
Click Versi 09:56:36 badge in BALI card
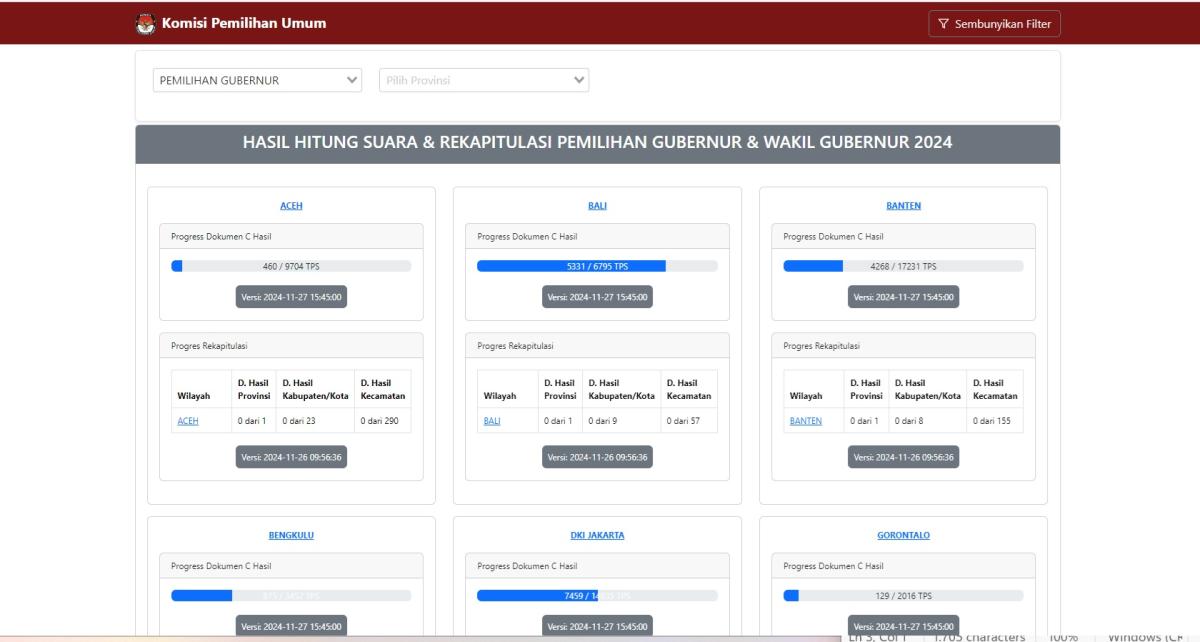pyautogui.click(x=597, y=457)
